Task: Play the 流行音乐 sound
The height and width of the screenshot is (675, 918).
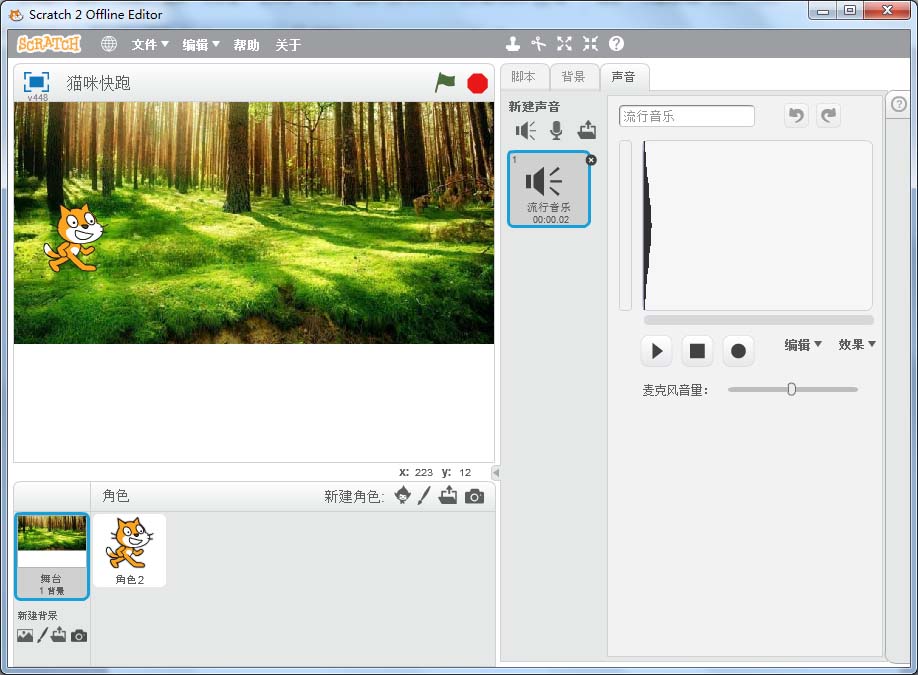Action: tap(657, 351)
